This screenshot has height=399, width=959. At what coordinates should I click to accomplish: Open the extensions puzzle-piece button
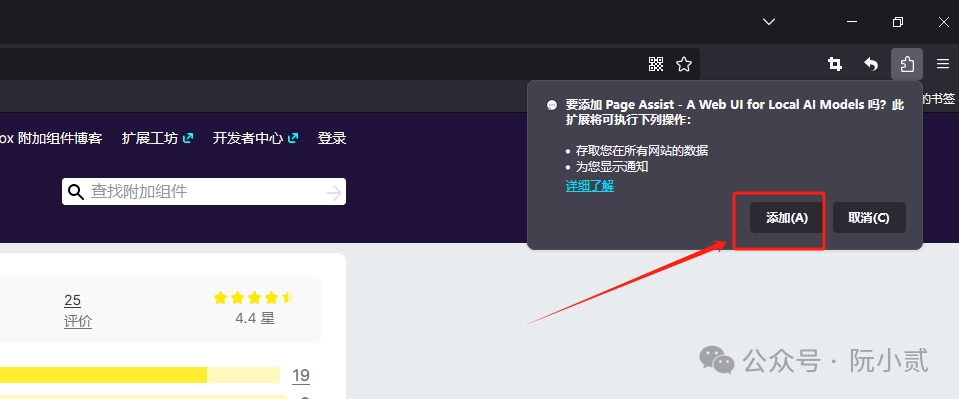pyautogui.click(x=907, y=64)
